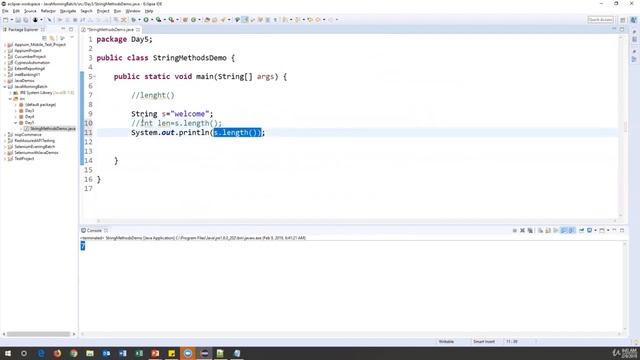Toggle Show Console When Standard Error Changes
This screenshot has height=360, width=640.
572,231
